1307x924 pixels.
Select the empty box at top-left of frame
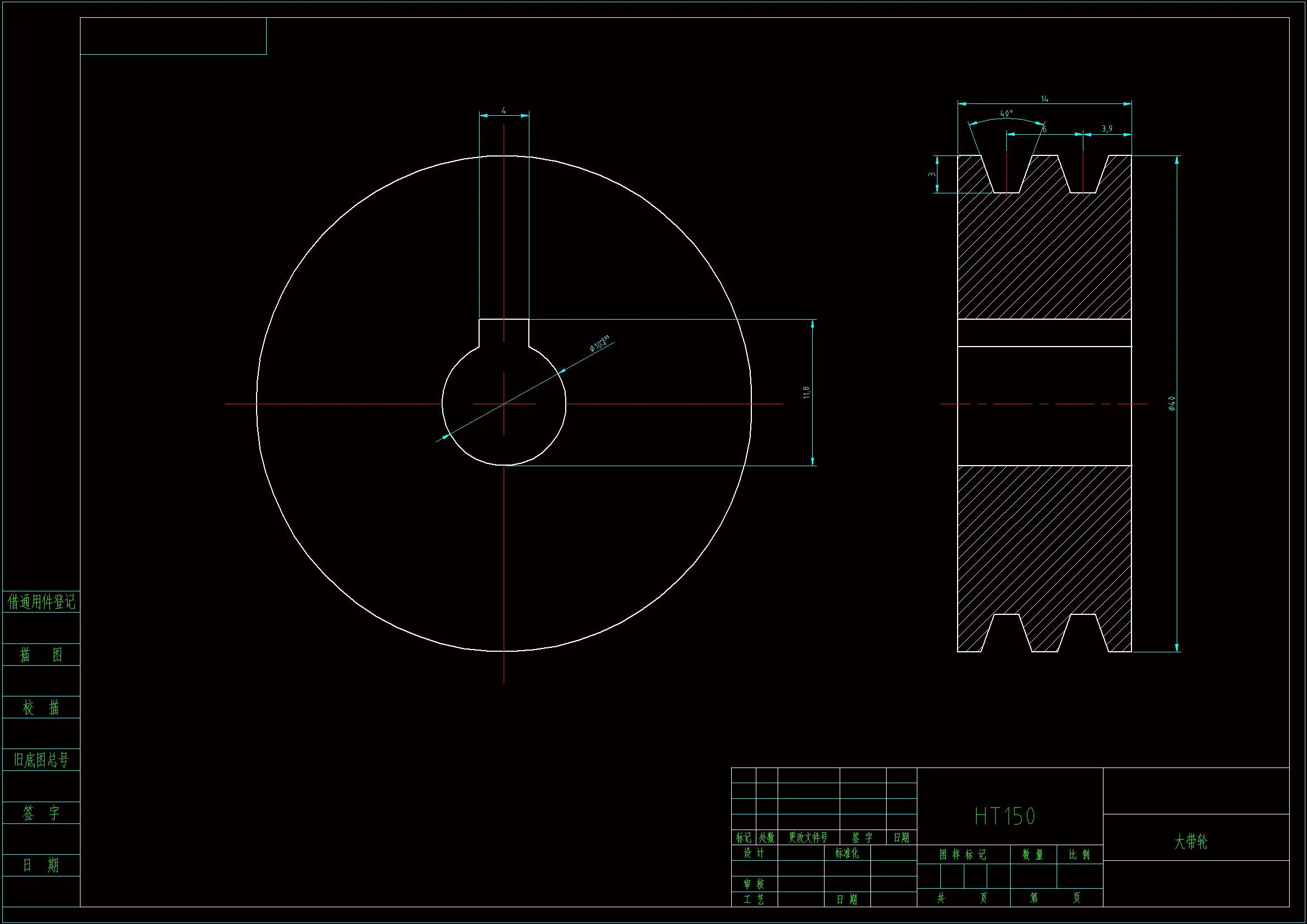coord(173,36)
